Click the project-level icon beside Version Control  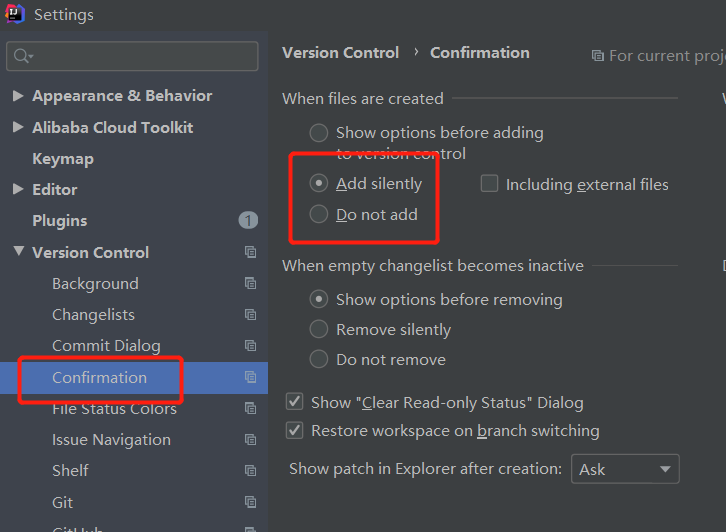pyautogui.click(x=250, y=252)
